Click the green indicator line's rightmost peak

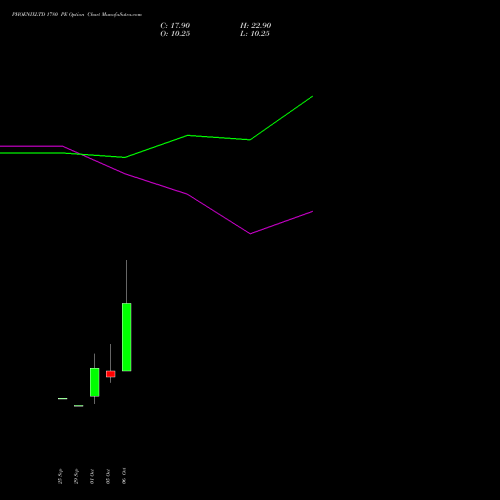(x=312, y=96)
